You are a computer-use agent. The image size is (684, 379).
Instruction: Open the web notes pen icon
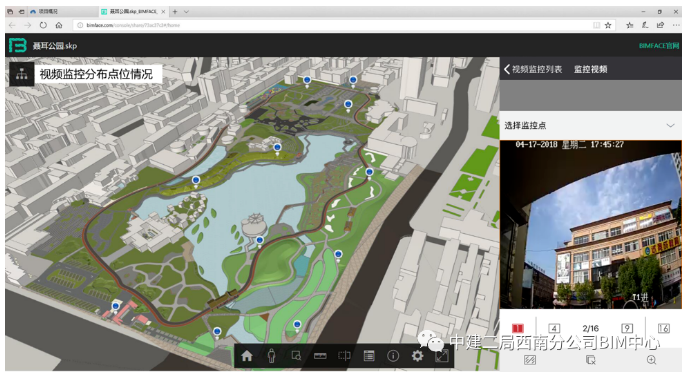(x=645, y=25)
